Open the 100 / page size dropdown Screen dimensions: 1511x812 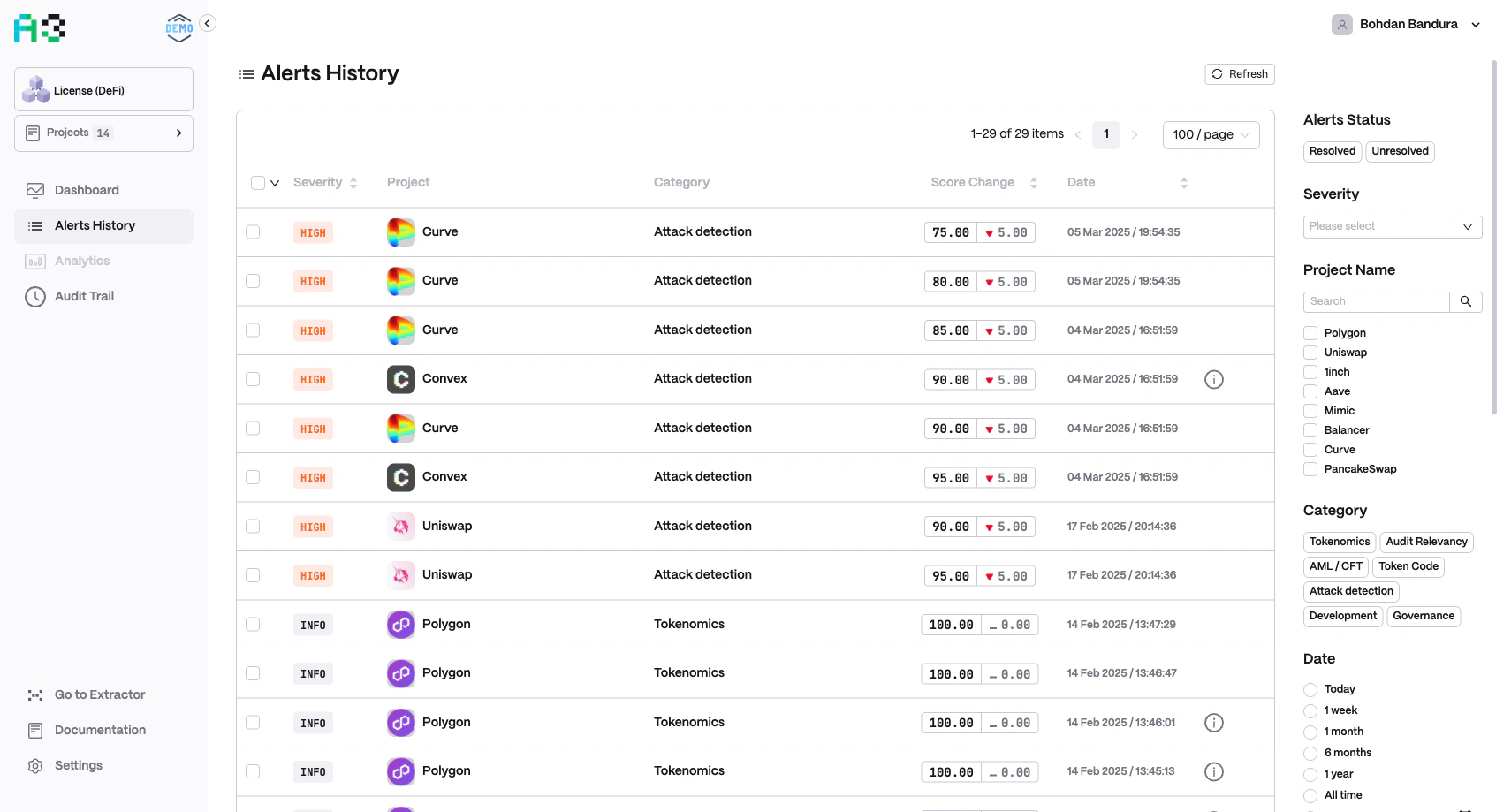coord(1211,134)
